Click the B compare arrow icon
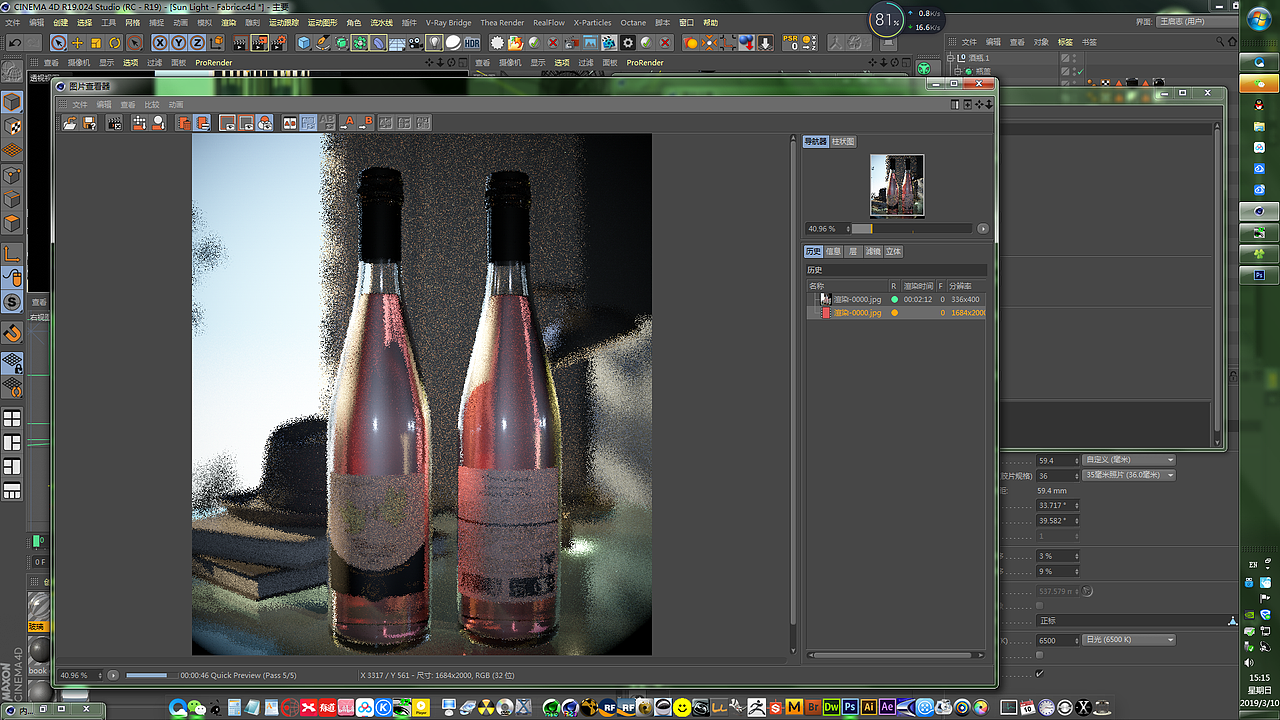Image resolution: width=1280 pixels, height=720 pixels. (x=366, y=123)
